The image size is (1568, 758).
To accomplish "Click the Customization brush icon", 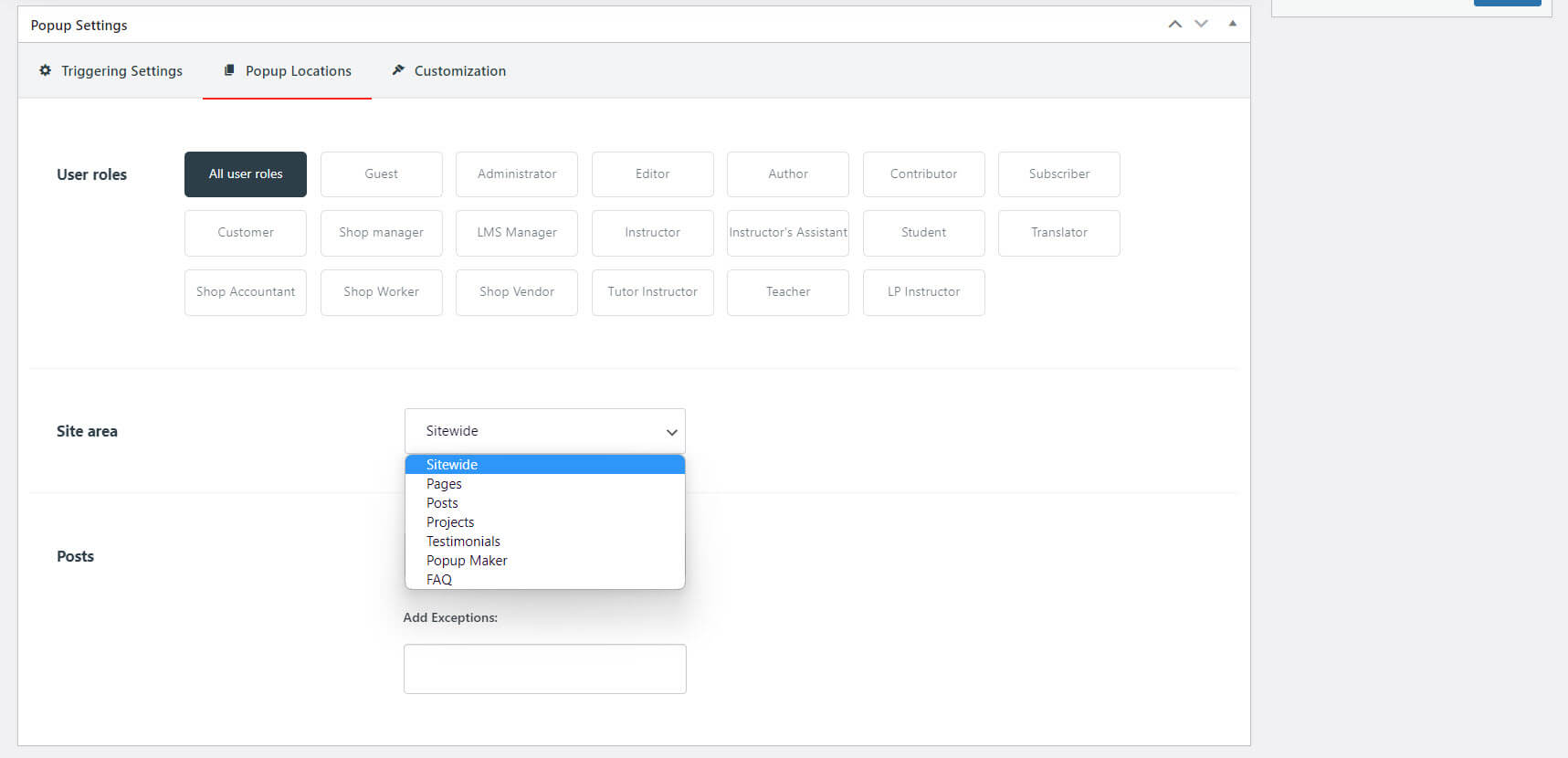I will (398, 70).
